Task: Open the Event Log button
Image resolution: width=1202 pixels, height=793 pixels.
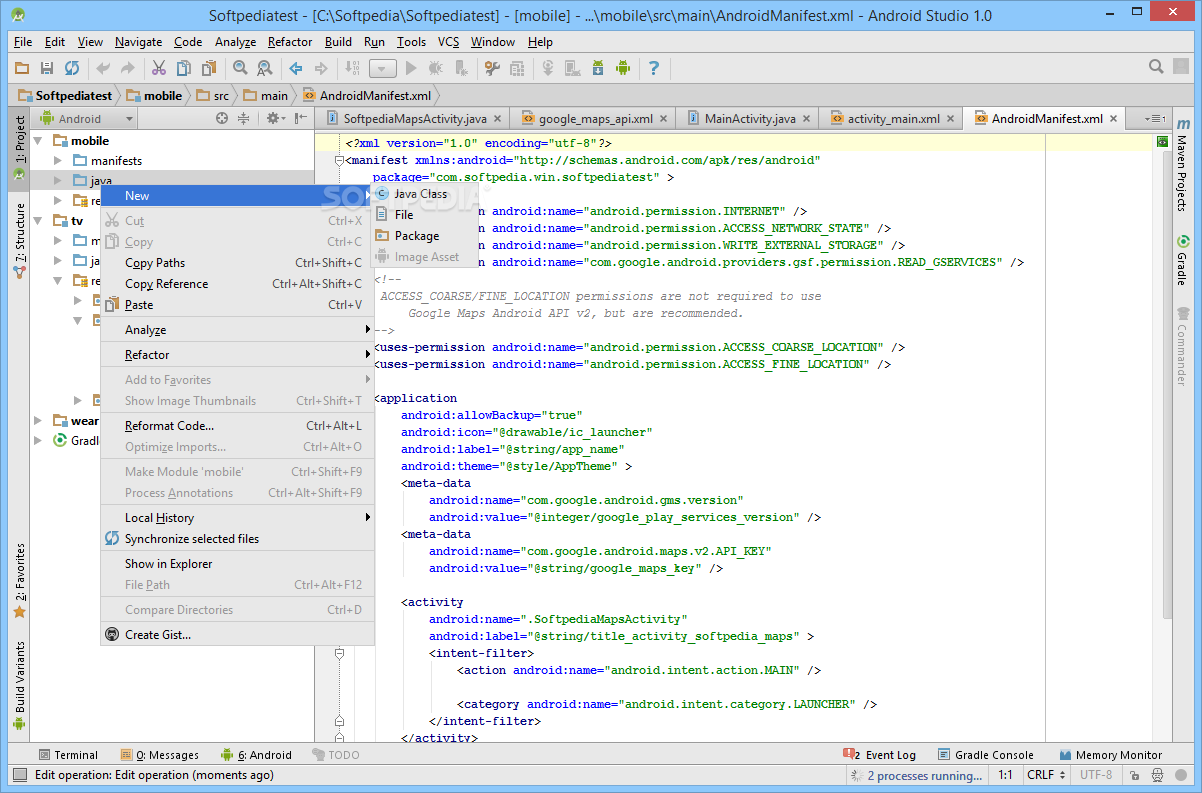Action: click(880, 755)
